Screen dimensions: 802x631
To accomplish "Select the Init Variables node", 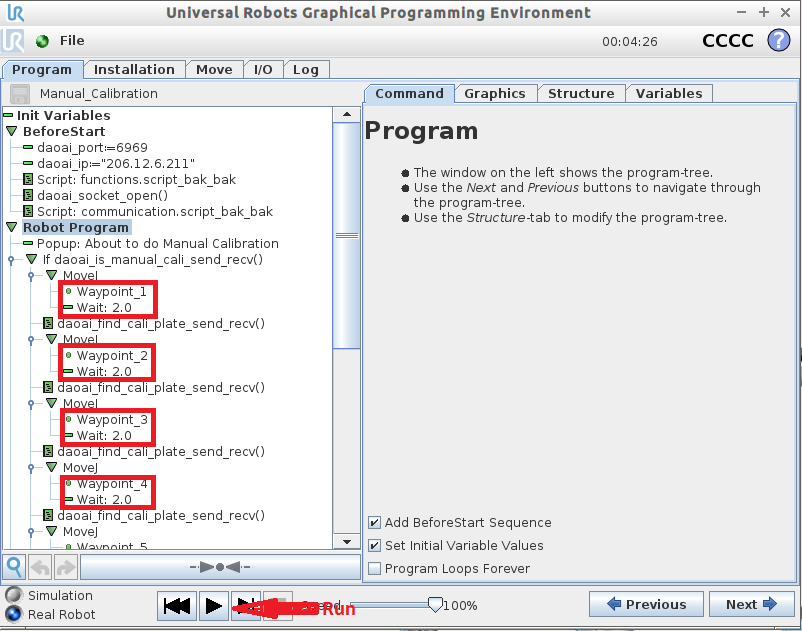I will point(57,116).
